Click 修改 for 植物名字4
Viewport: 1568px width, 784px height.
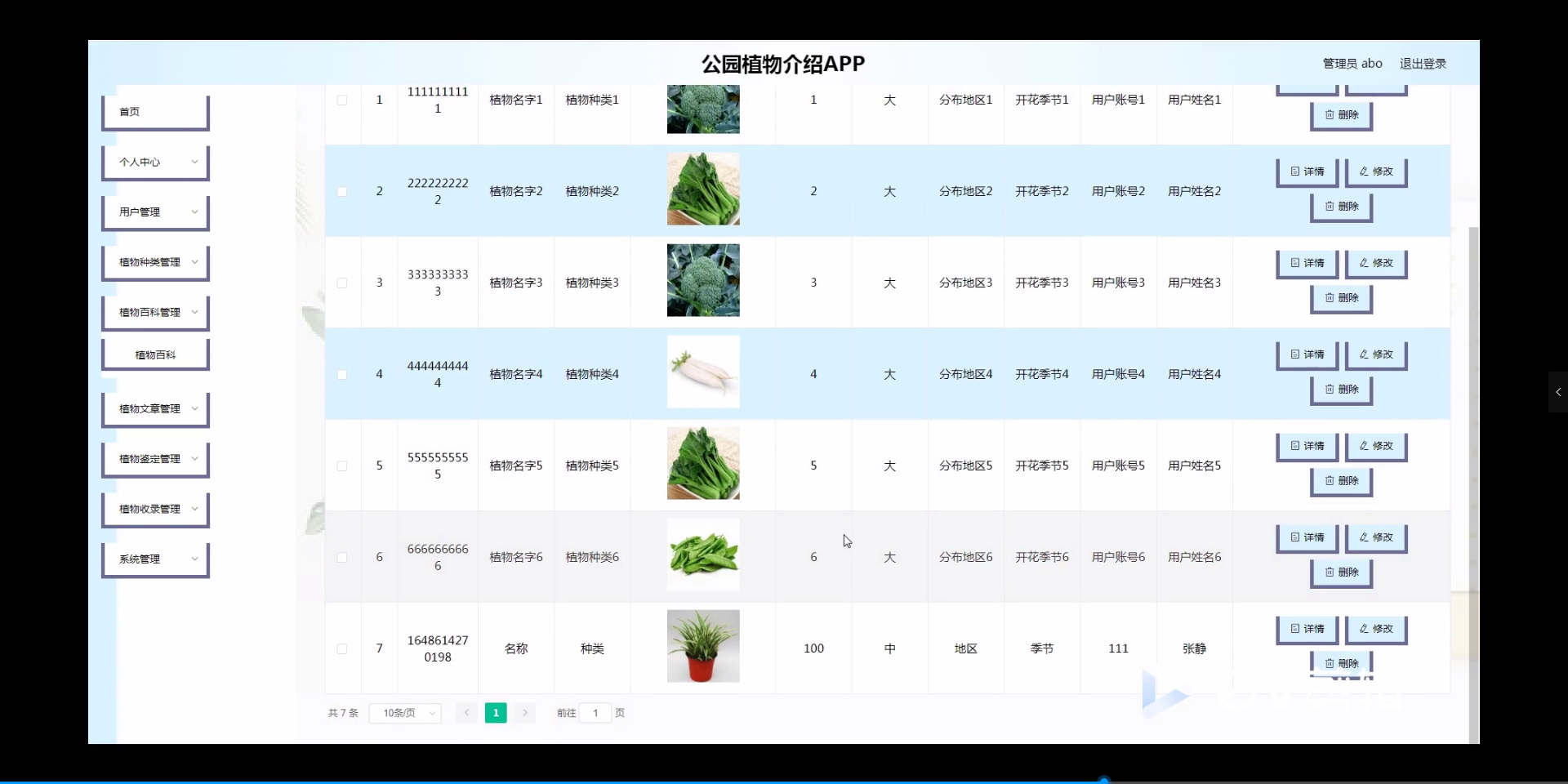[x=1376, y=354]
